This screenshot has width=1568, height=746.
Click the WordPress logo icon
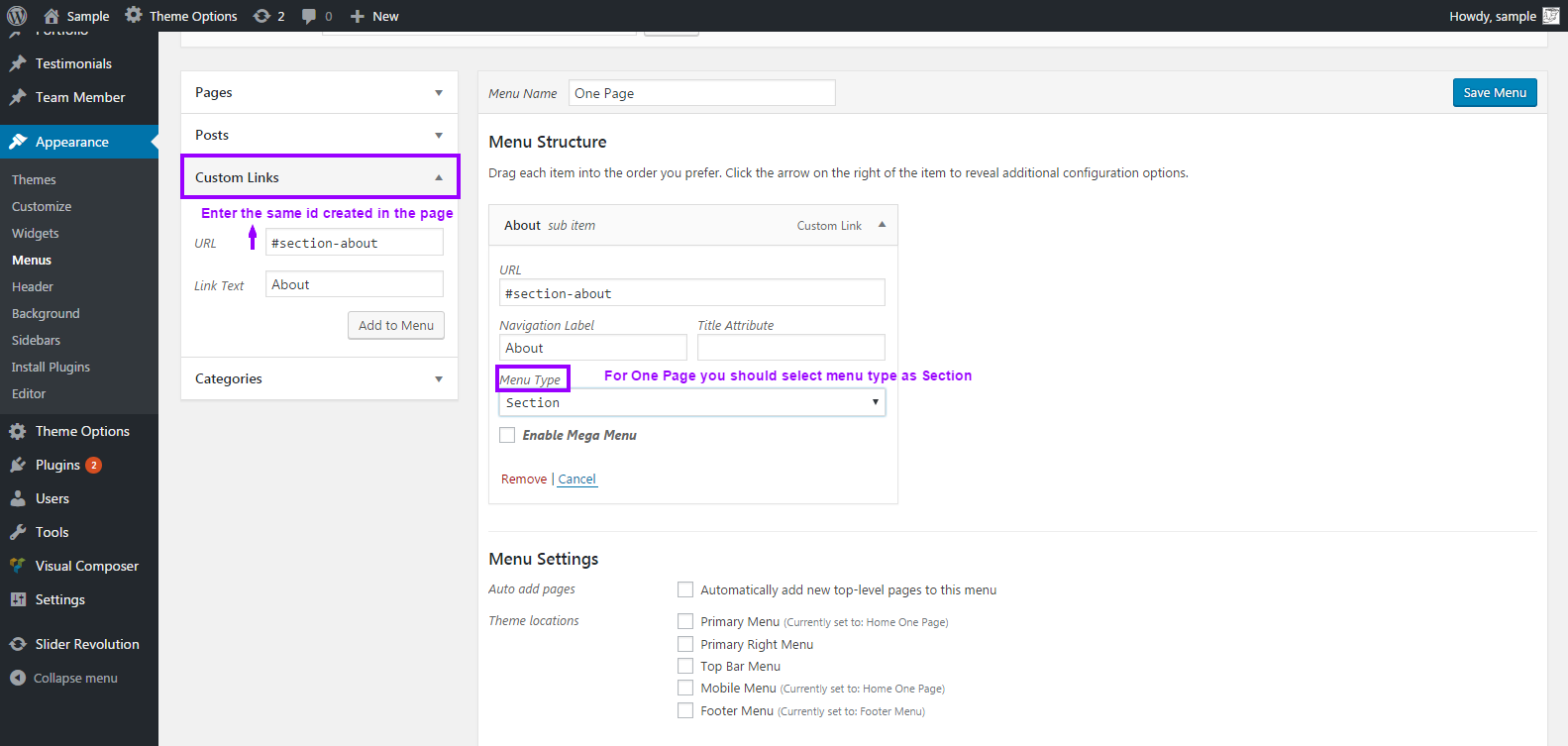tap(17, 16)
